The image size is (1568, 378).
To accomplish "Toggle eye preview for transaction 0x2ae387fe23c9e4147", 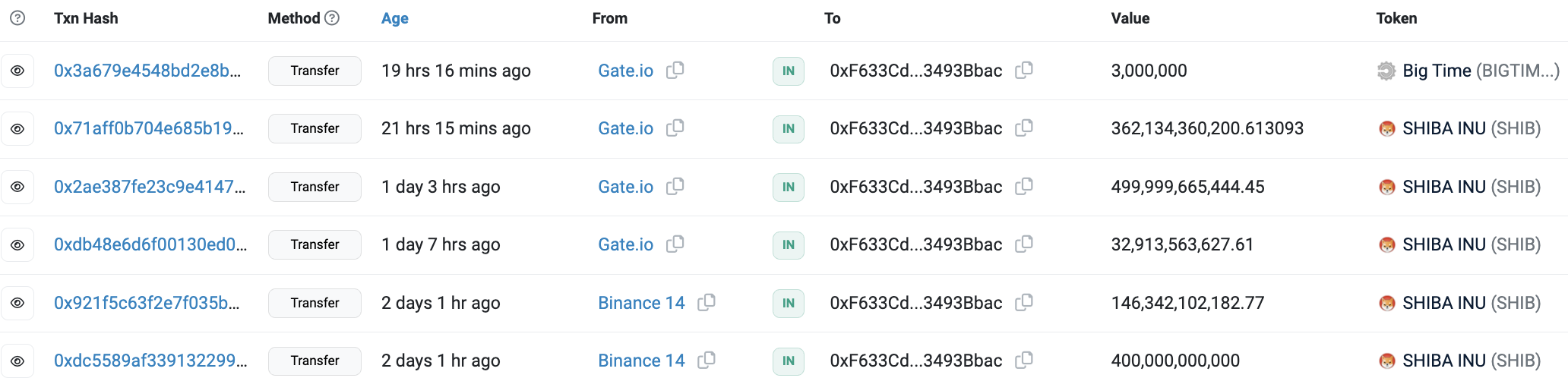I will (x=17, y=187).
